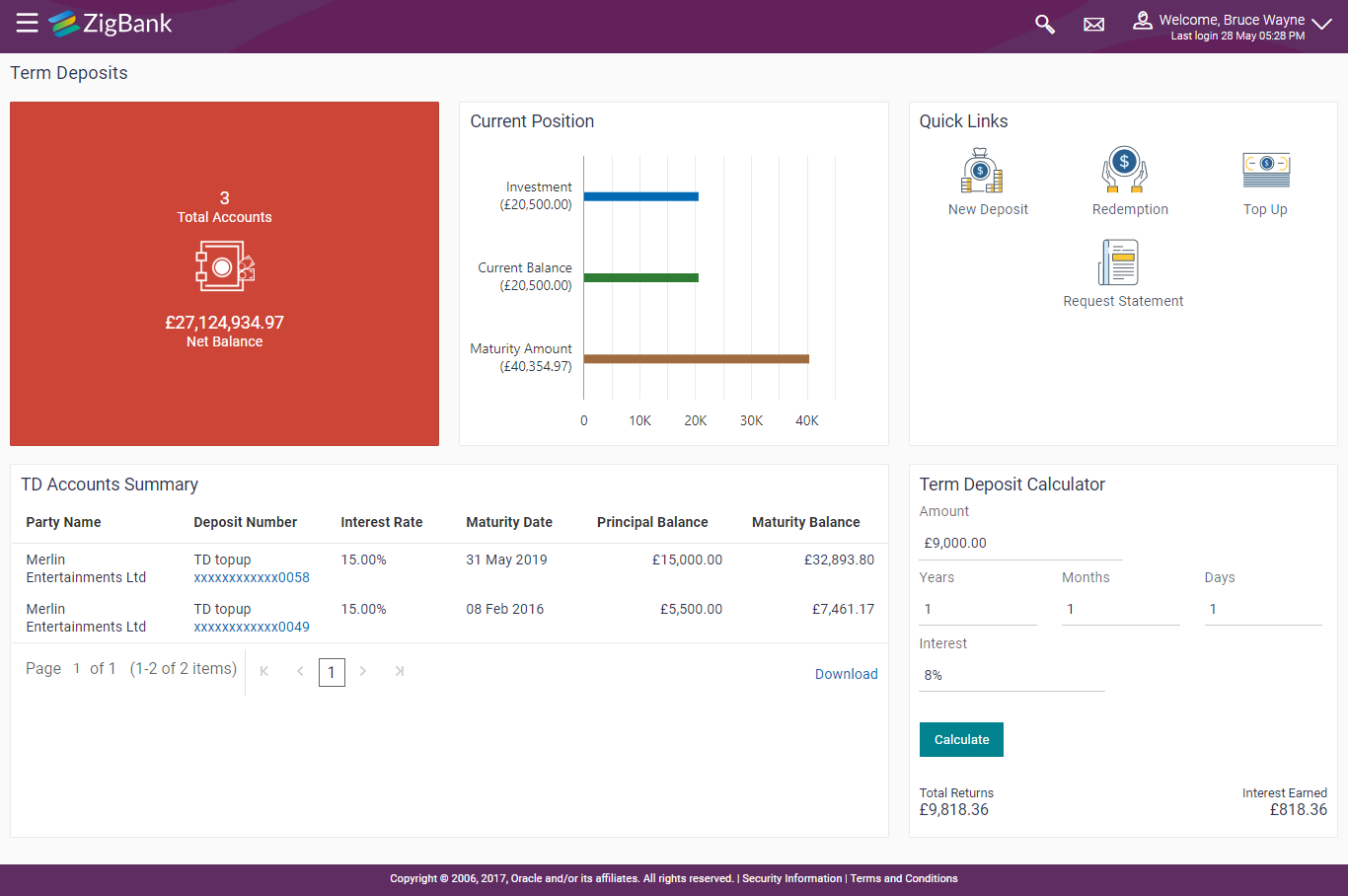
Task: Open Security Information footer link
Action: pos(792,878)
